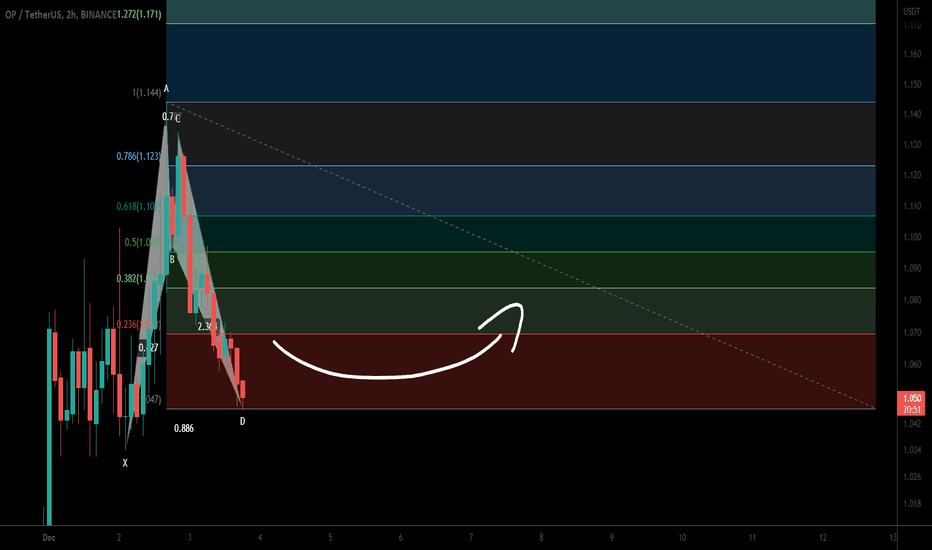Click day 10 on the time axis
The width and height of the screenshot is (932, 550).
click(682, 538)
